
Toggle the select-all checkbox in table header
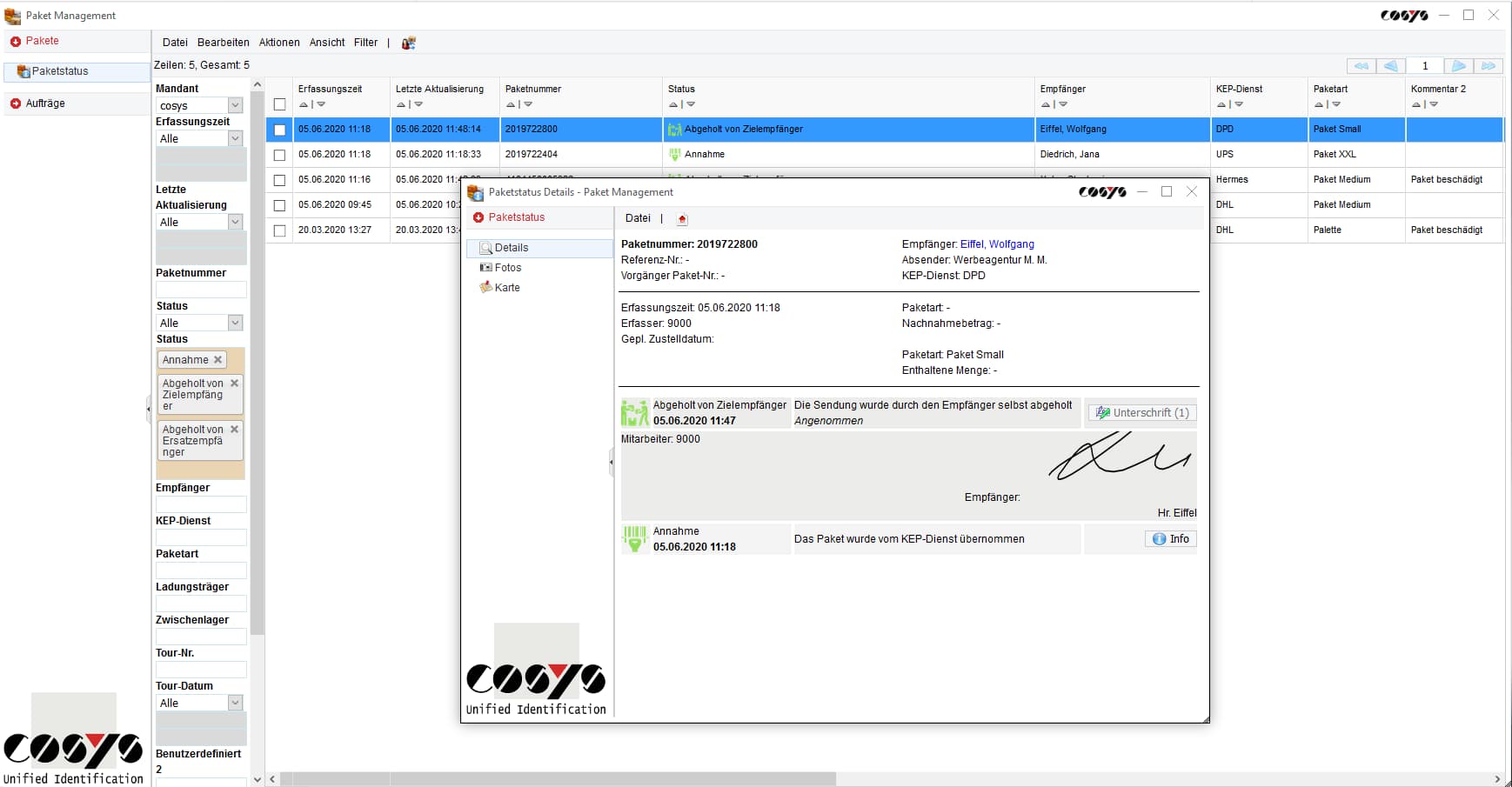click(279, 103)
